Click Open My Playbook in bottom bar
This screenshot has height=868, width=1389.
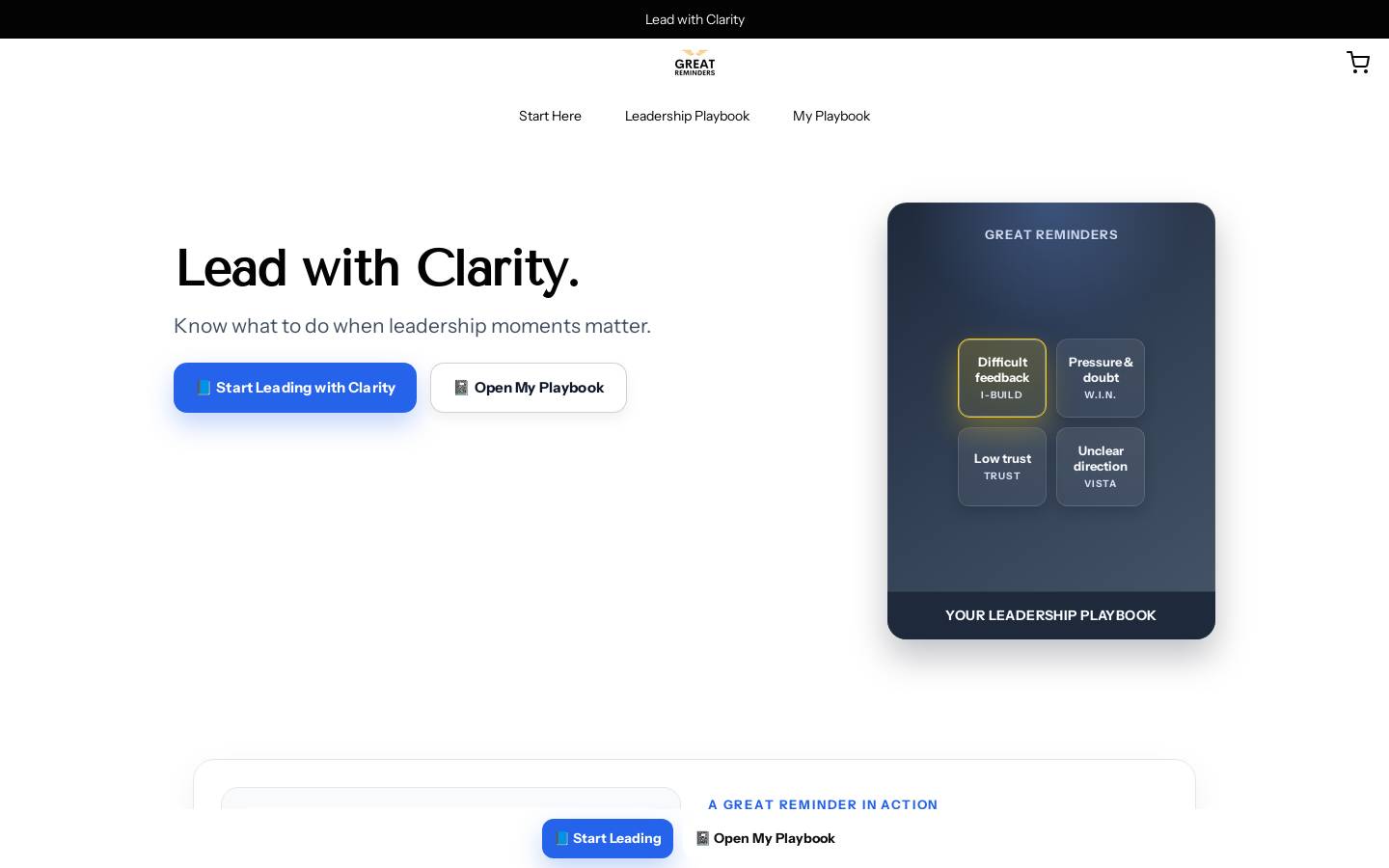[765, 838]
